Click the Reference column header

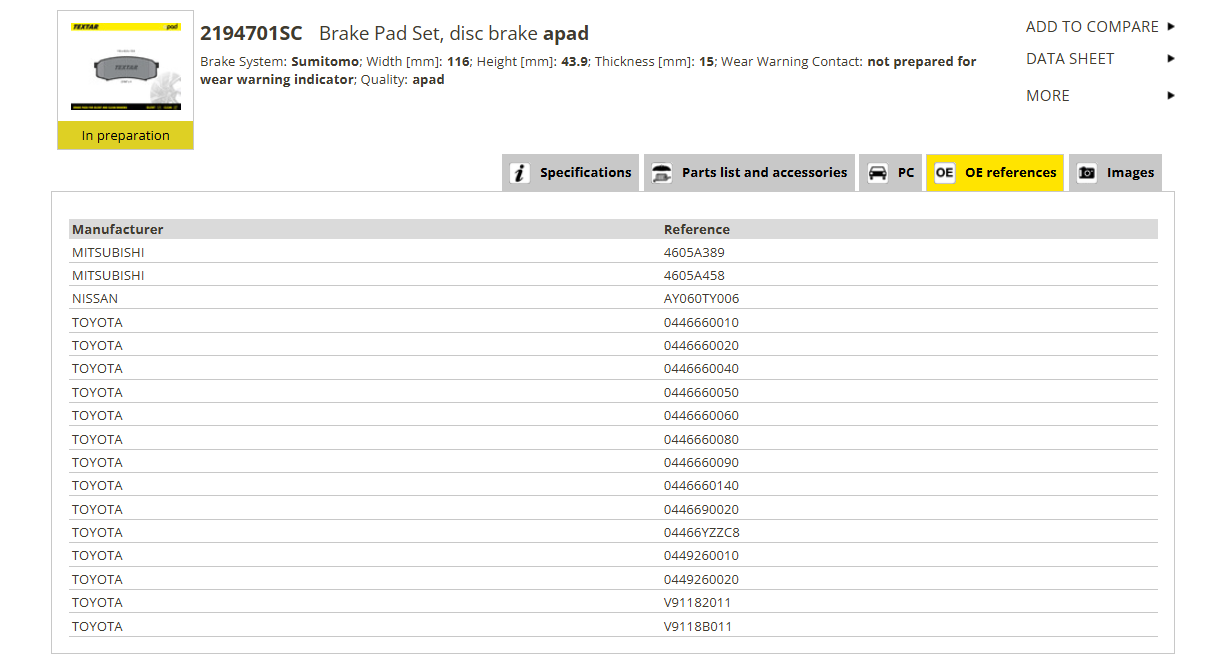click(x=697, y=229)
